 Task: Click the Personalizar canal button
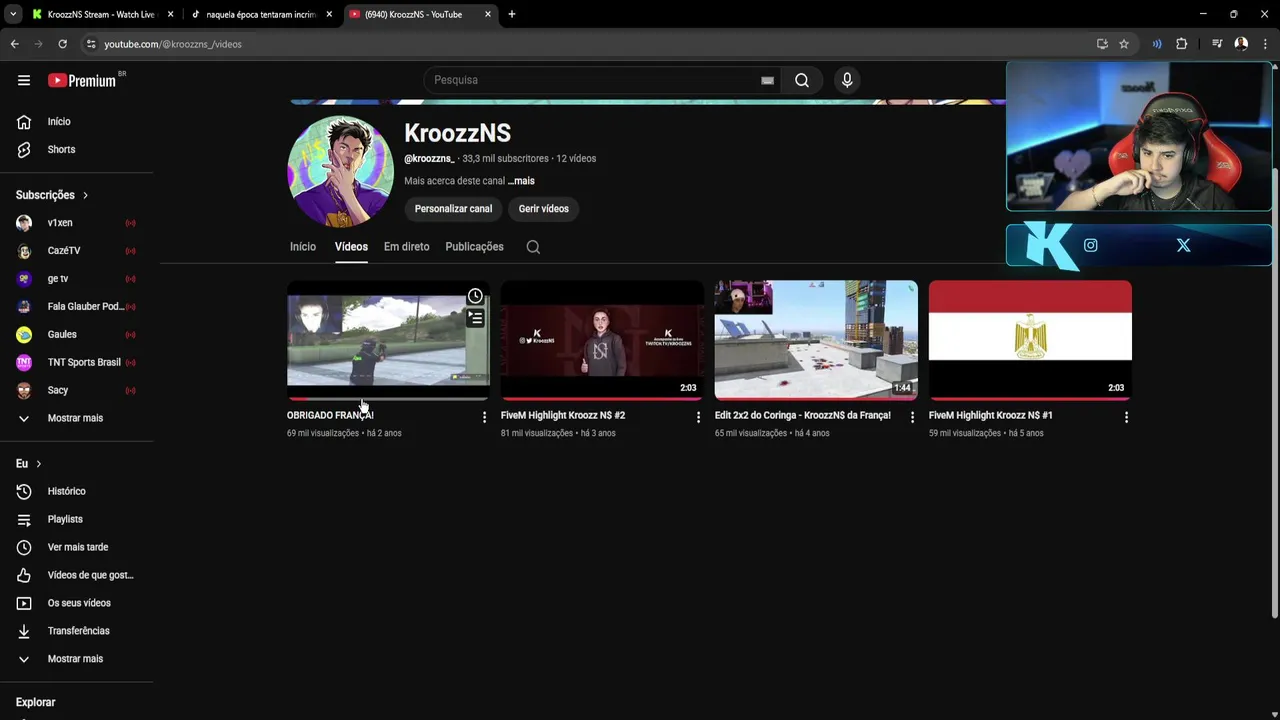pyautogui.click(x=453, y=209)
